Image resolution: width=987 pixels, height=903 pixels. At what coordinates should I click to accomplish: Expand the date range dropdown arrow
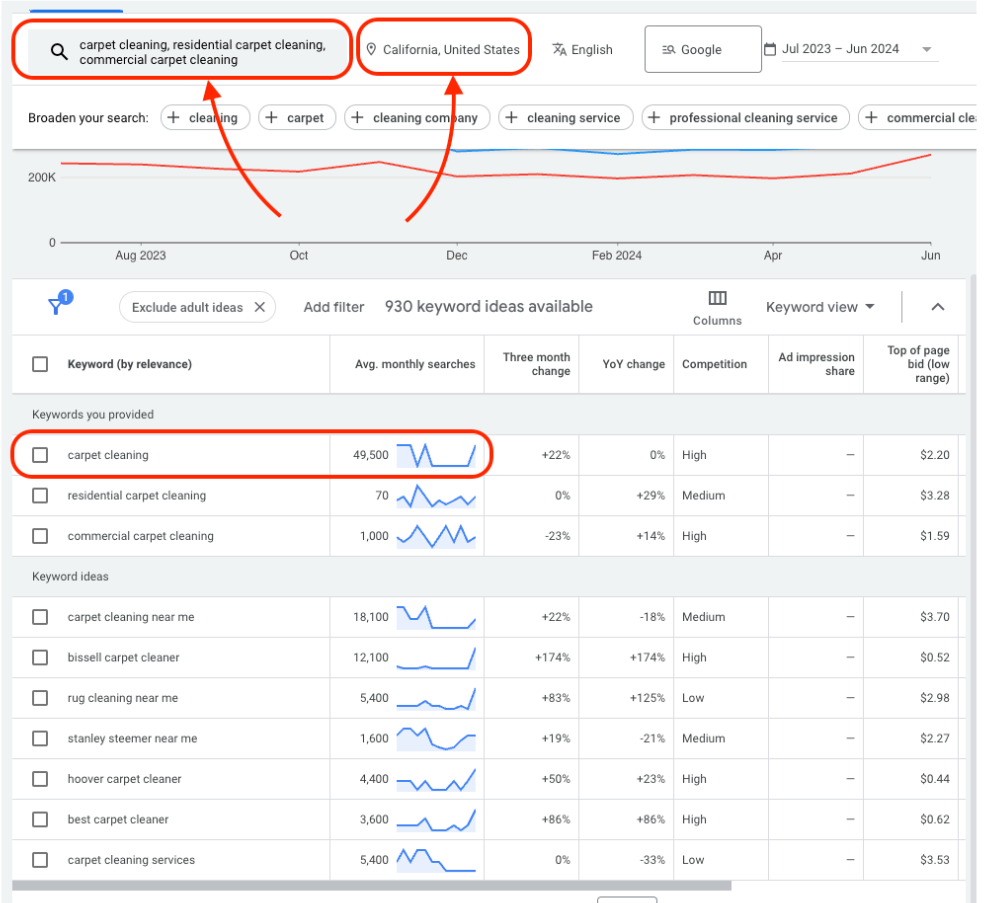pyautogui.click(x=926, y=50)
